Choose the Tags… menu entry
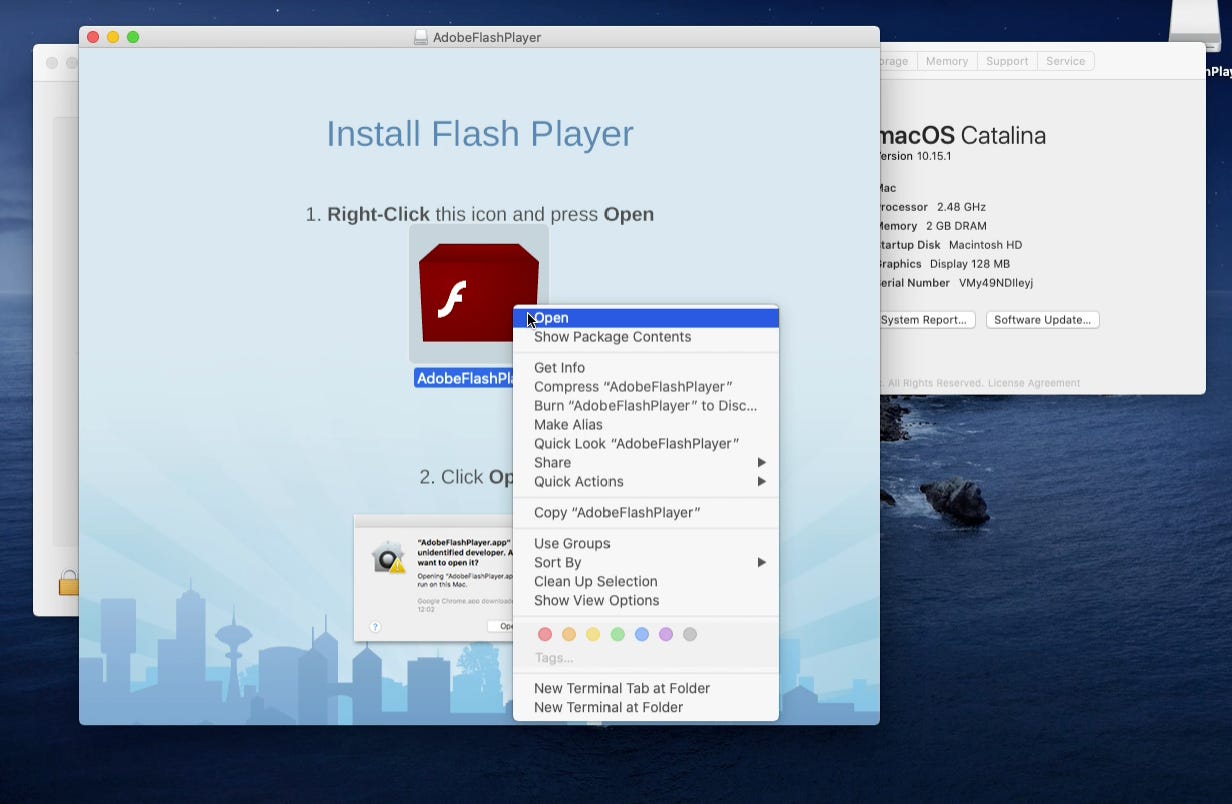The width and height of the screenshot is (1232, 804). point(554,658)
